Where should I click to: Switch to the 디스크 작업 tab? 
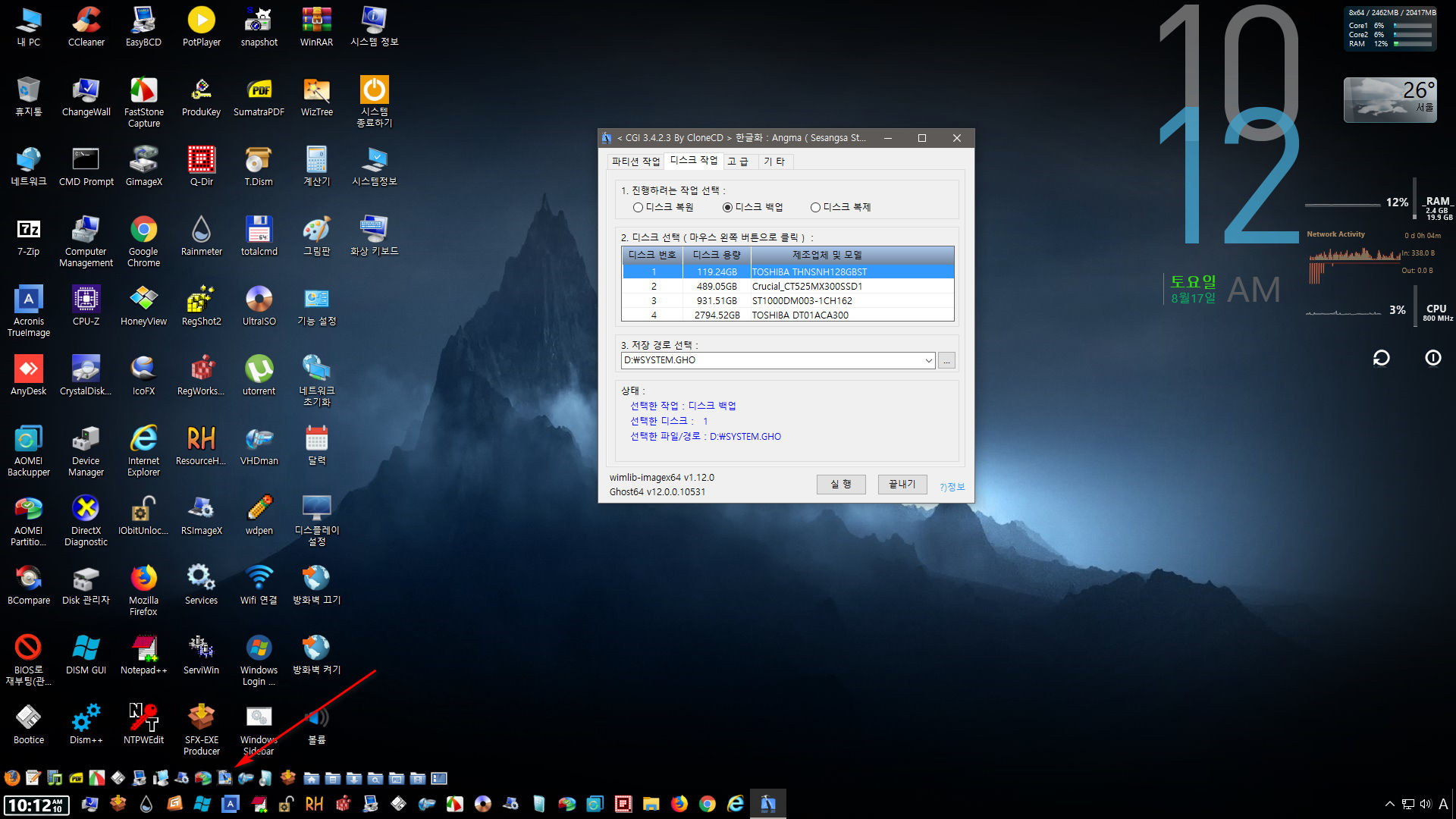pyautogui.click(x=693, y=160)
